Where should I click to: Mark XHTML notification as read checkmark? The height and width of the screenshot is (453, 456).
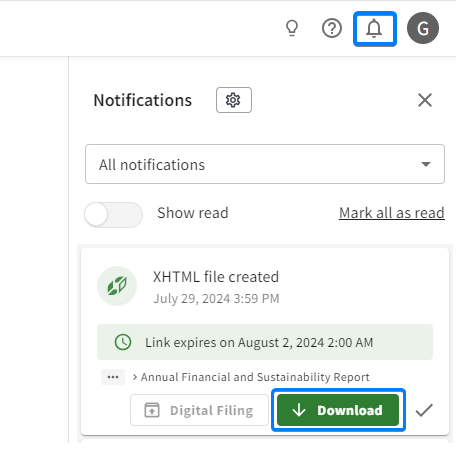pyautogui.click(x=424, y=410)
